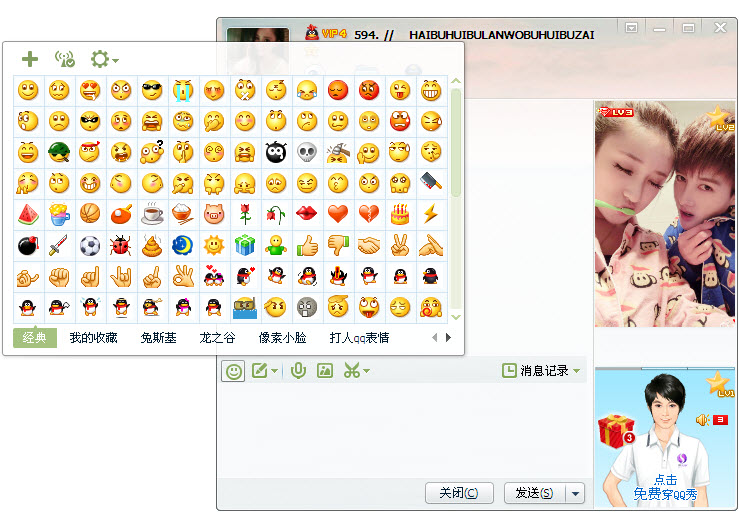Click the text-edit pencil icon in chat toolbar
Image resolution: width=739 pixels, height=512 pixels.
click(260, 371)
